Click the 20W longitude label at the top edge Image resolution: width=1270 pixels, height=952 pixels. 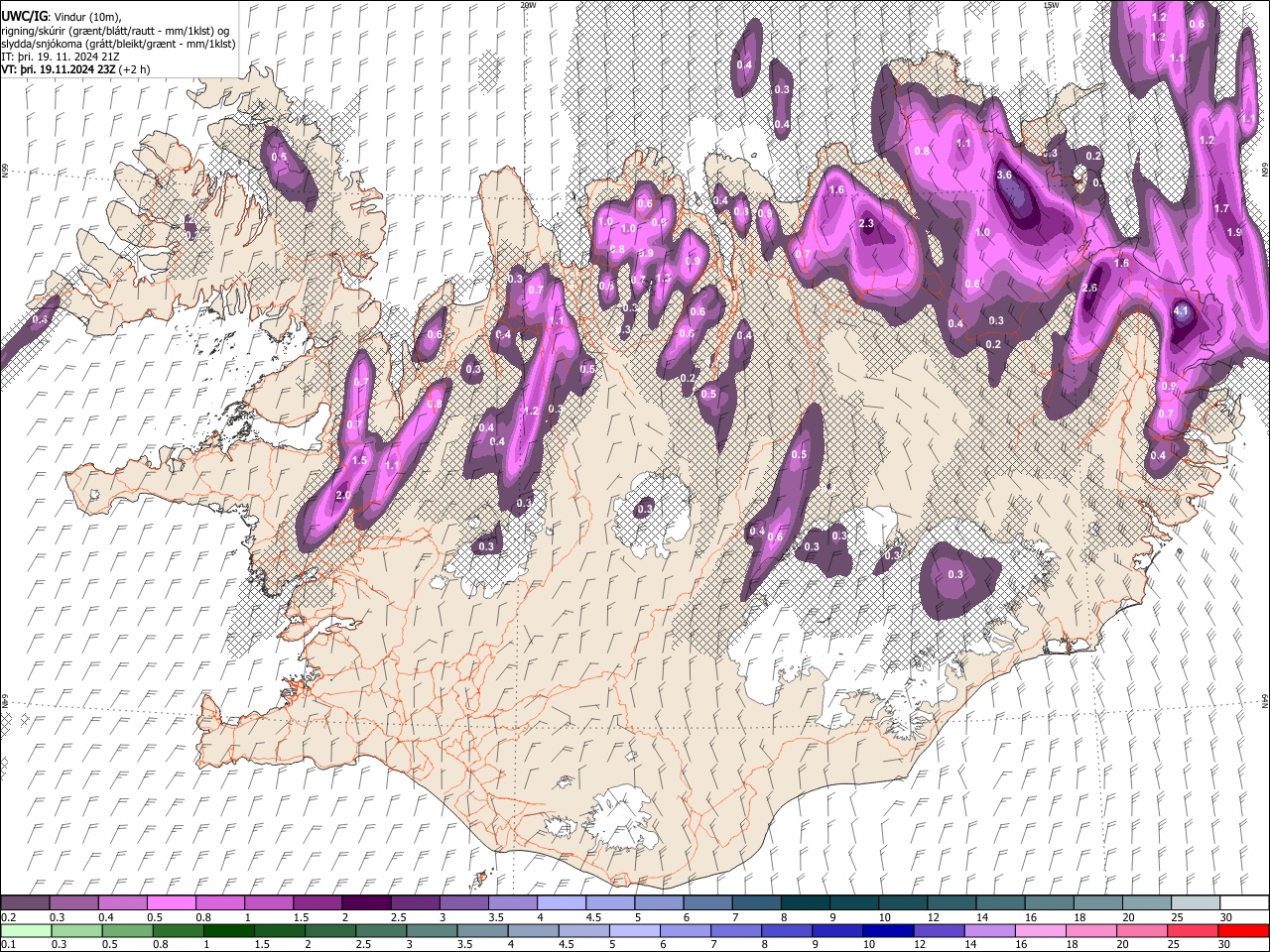click(528, 5)
